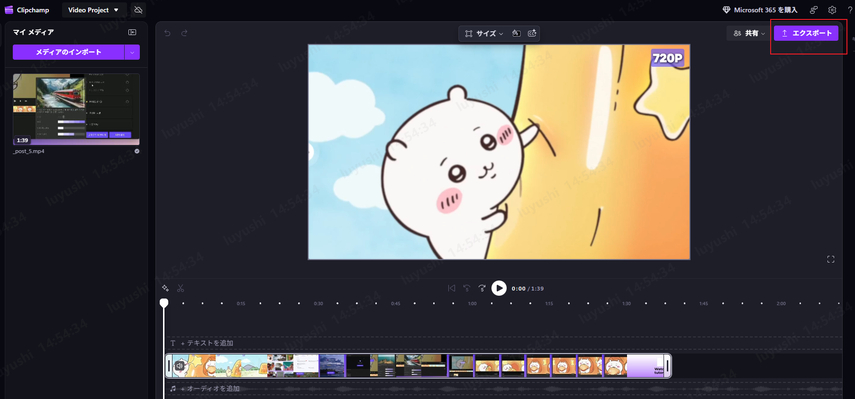Click the 1:30 mark on timeline ruler

pos(627,304)
